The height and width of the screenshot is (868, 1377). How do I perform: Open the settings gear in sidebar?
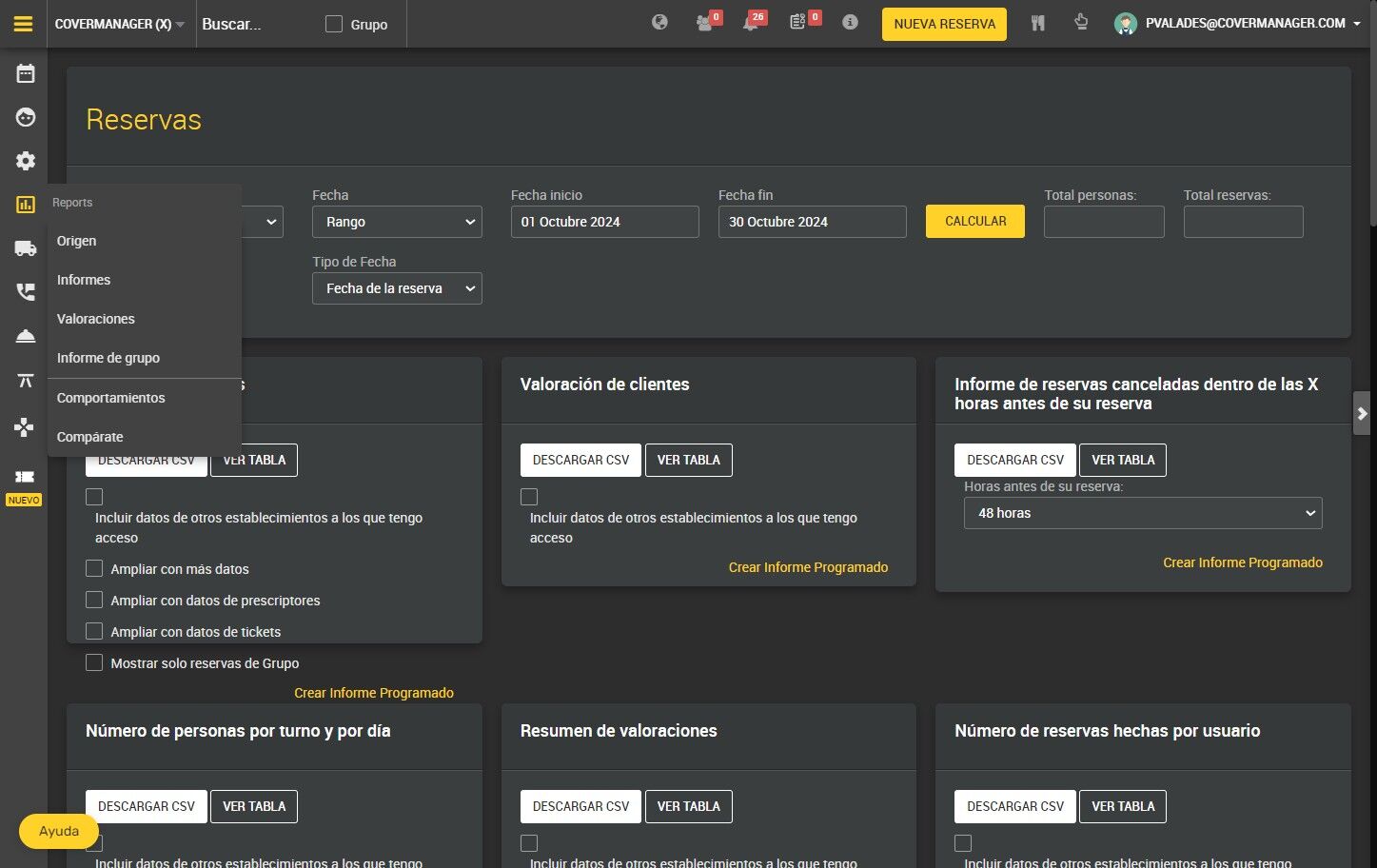click(x=26, y=161)
